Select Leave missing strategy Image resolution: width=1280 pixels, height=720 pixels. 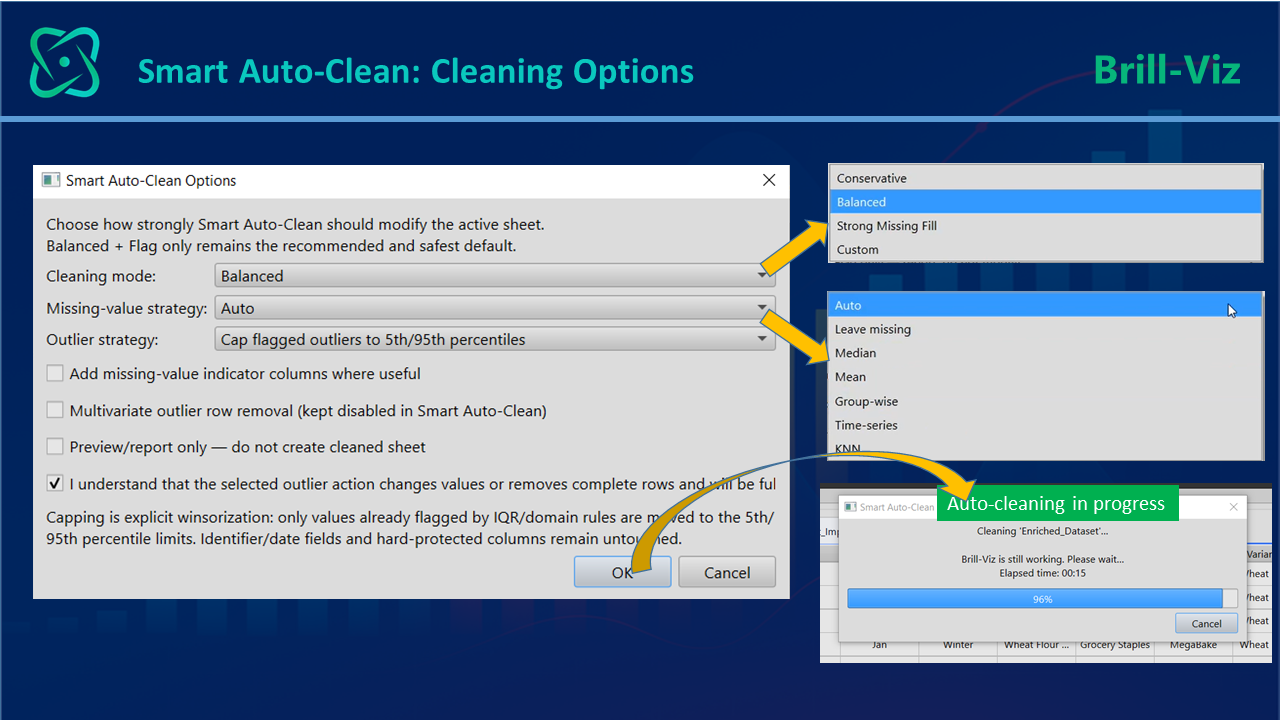click(1045, 329)
